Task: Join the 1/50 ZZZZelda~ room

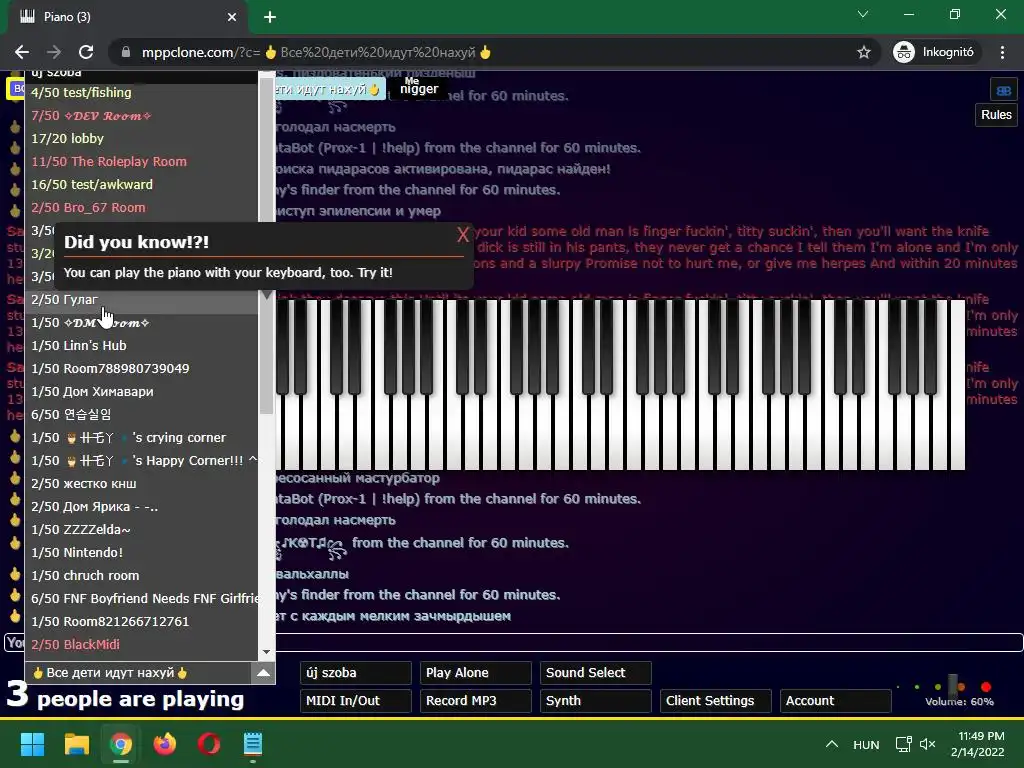Action: point(142,530)
